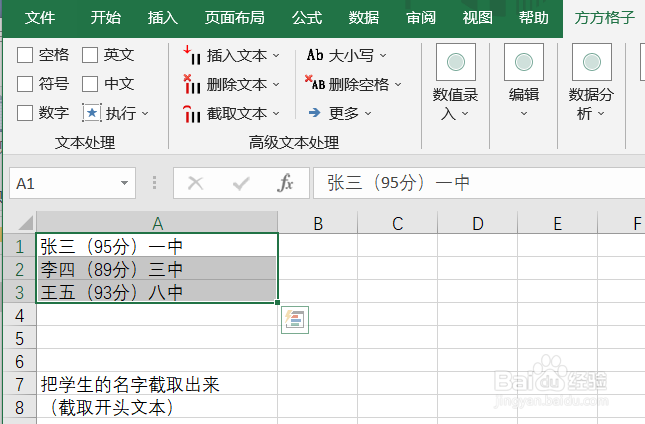645x424 pixels.
Task: Expand the 删除文本 dropdown arrow
Action: click(276, 85)
